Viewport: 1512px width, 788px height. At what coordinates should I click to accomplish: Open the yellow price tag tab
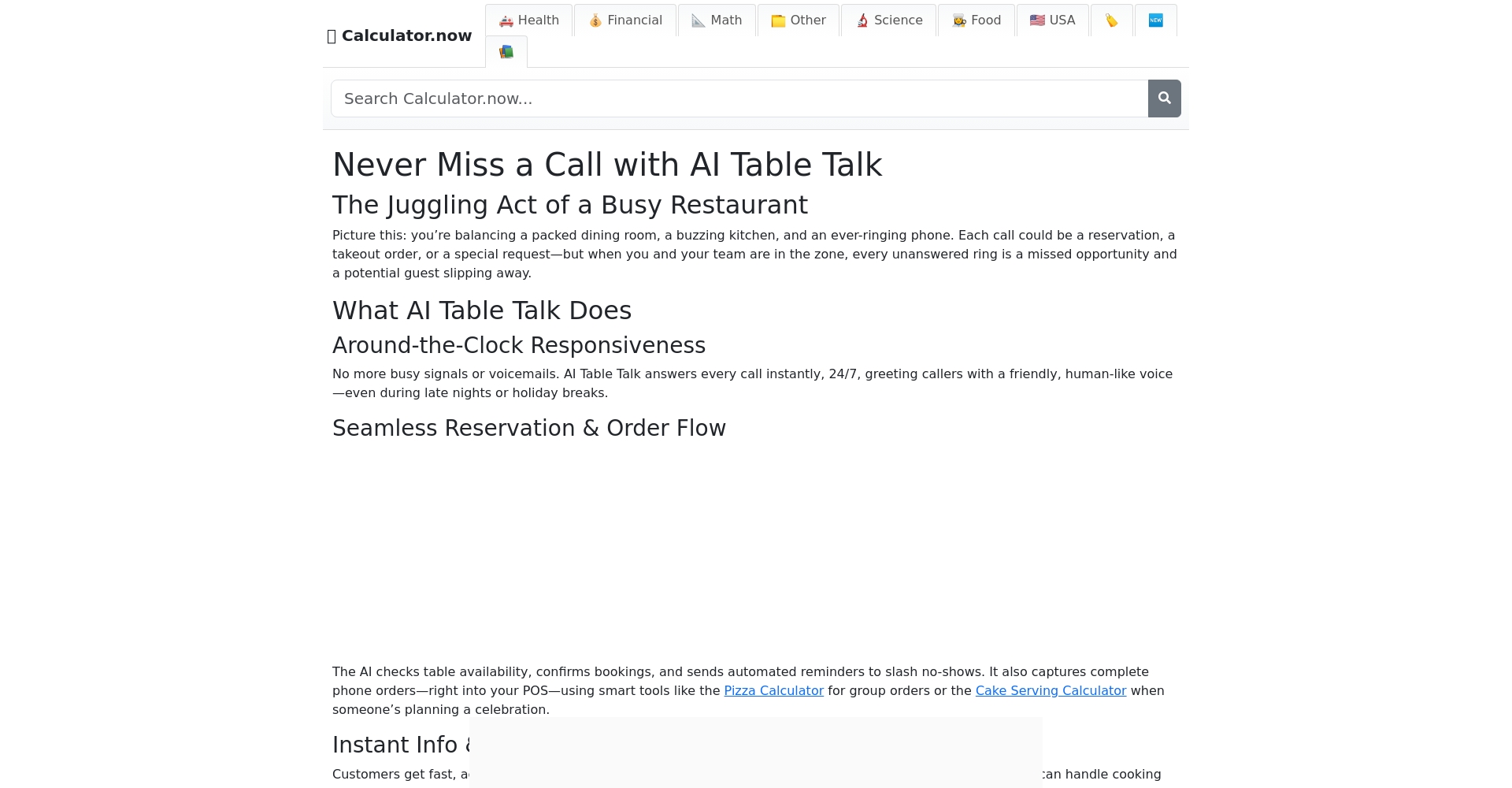(1111, 20)
